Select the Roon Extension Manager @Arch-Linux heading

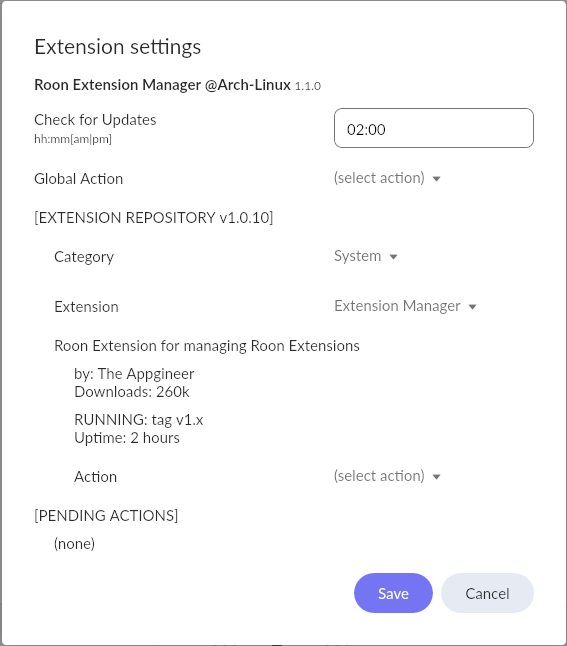pyautogui.click(x=162, y=85)
